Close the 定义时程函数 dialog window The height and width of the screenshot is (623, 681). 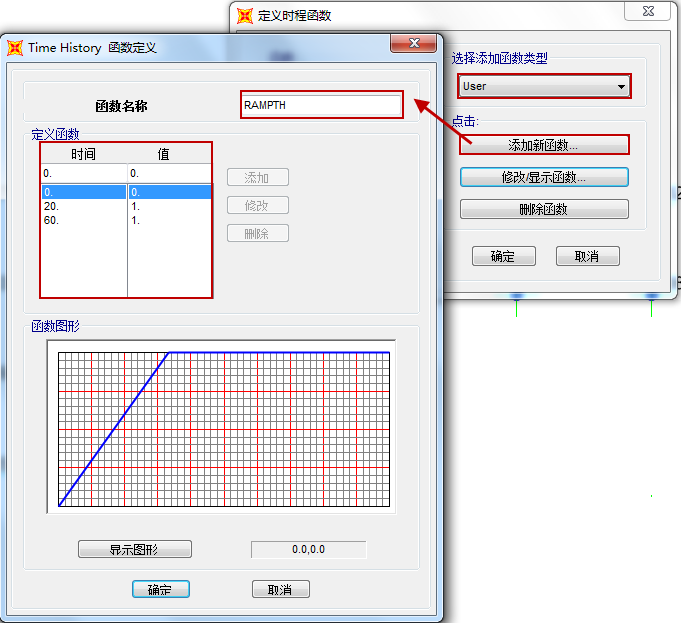point(647,11)
